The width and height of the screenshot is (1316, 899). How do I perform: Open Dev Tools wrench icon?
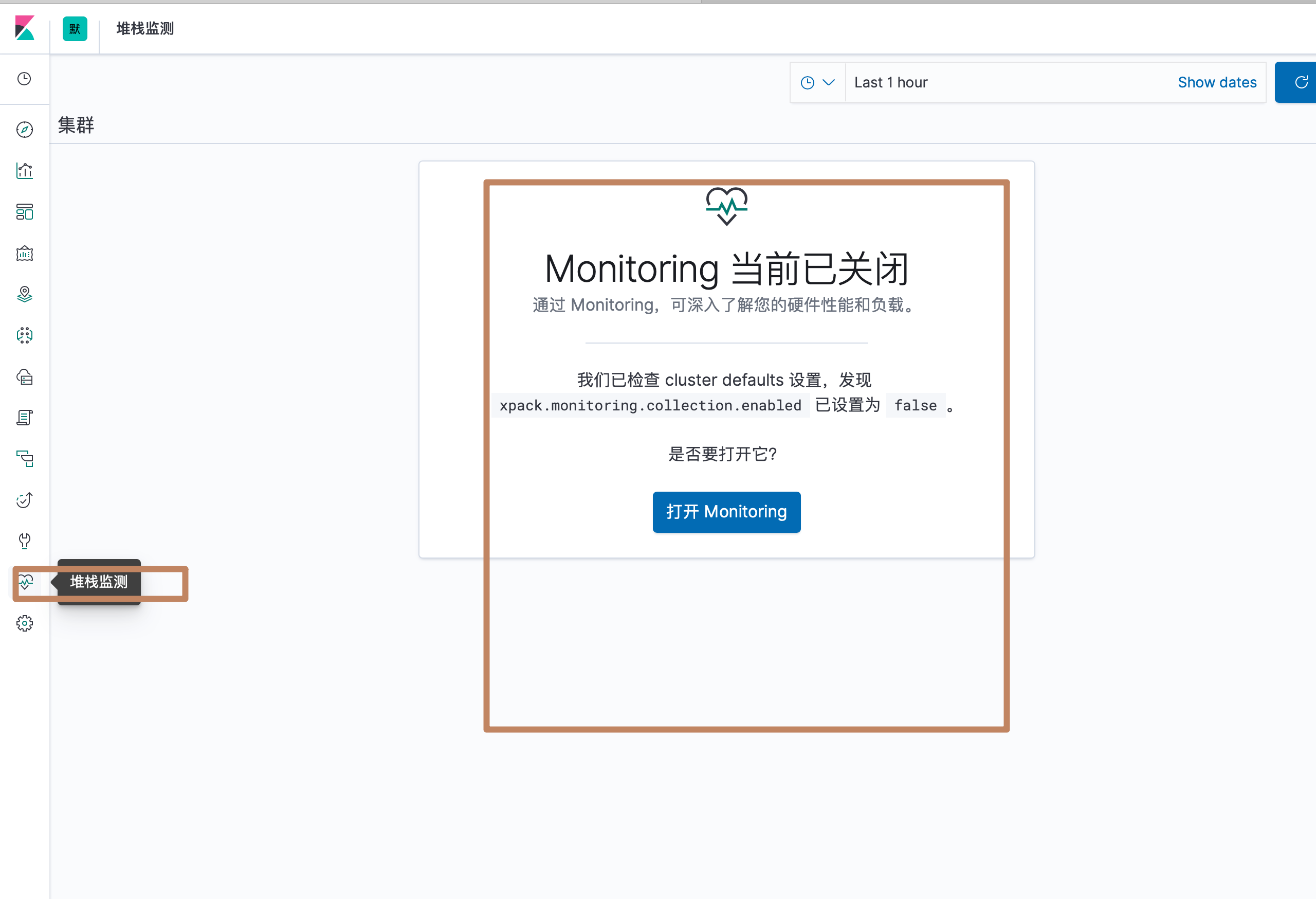24,541
